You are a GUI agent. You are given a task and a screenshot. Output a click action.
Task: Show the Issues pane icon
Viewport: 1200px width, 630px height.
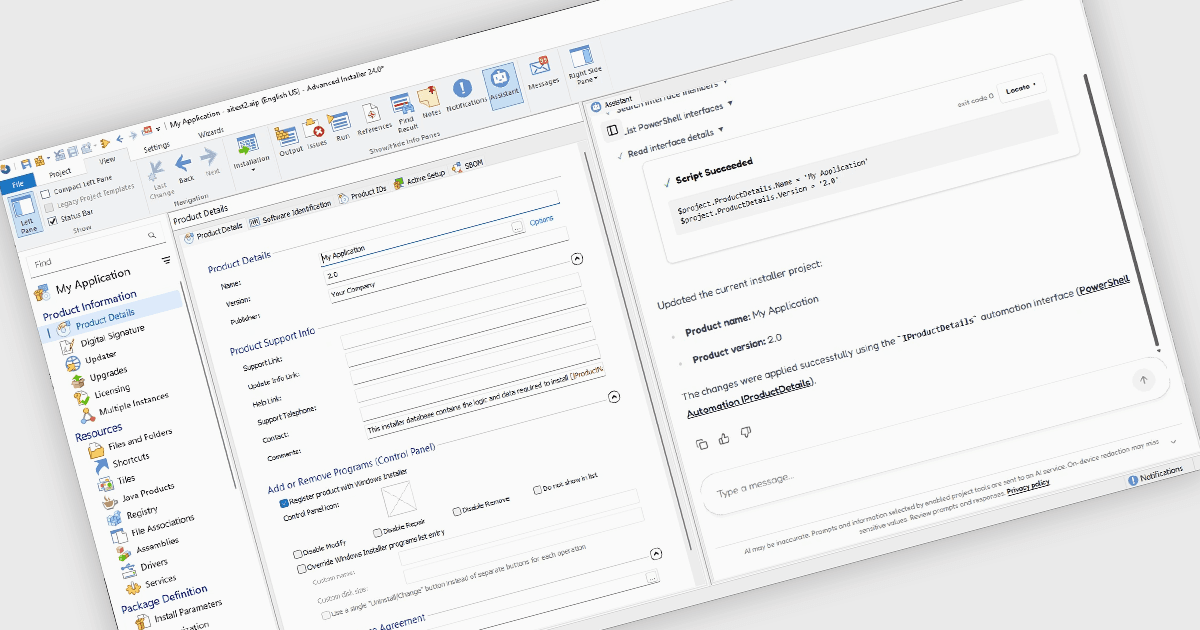pyautogui.click(x=316, y=130)
